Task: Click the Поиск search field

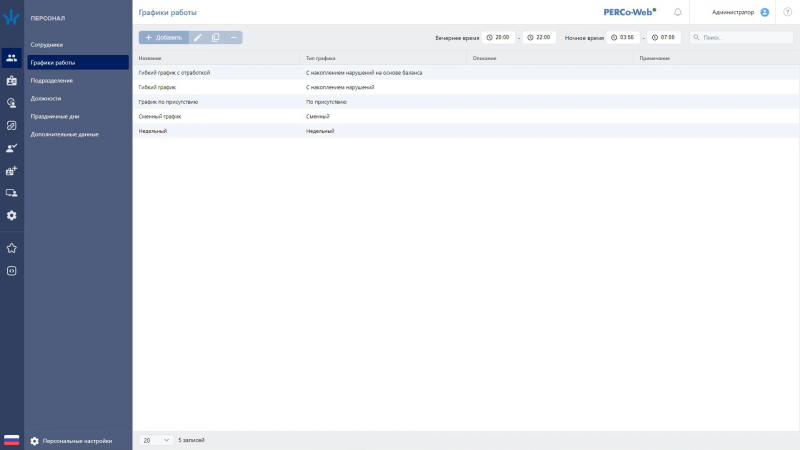Action: tap(740, 37)
